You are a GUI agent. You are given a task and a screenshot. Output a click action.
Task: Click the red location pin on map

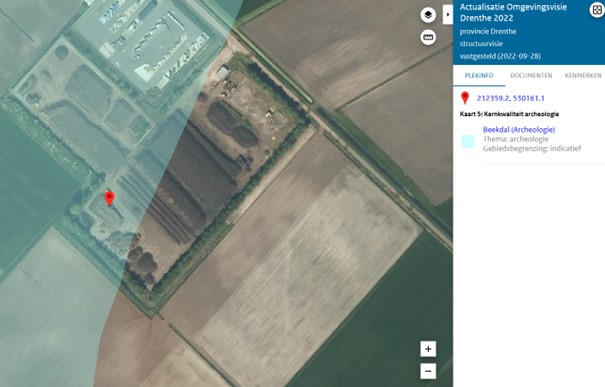click(110, 198)
